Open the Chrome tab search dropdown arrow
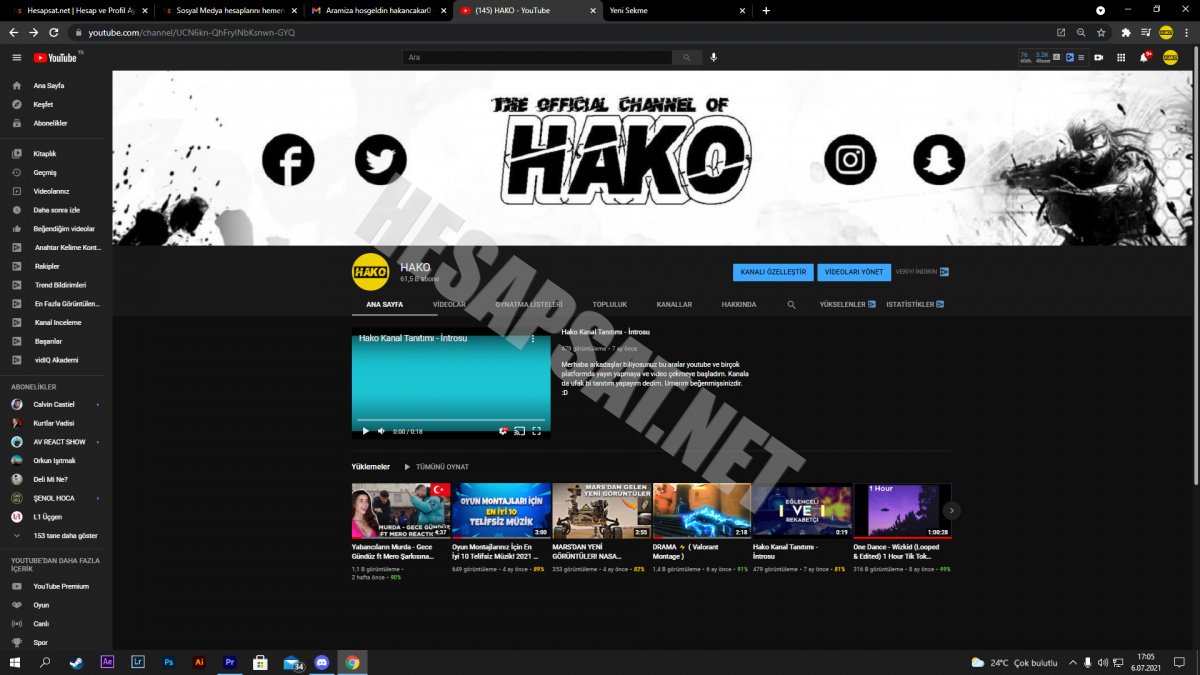 1101,10
